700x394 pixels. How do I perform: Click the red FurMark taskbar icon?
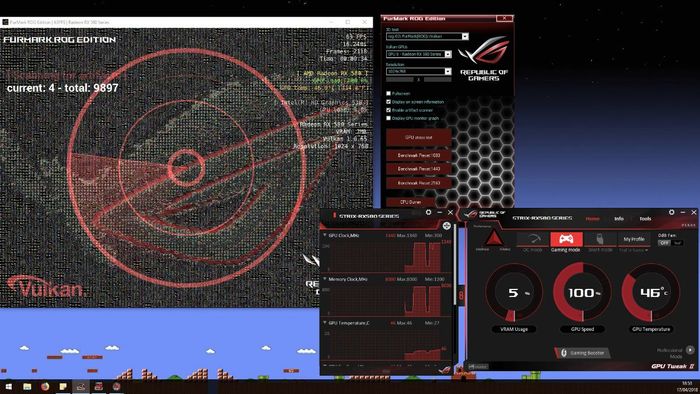coord(98,386)
